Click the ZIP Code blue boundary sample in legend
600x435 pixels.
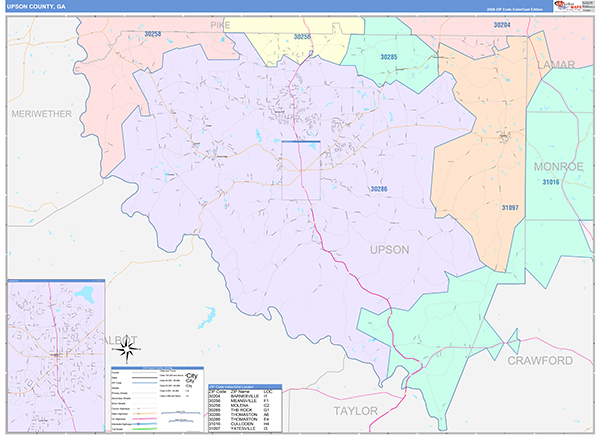tap(145, 383)
